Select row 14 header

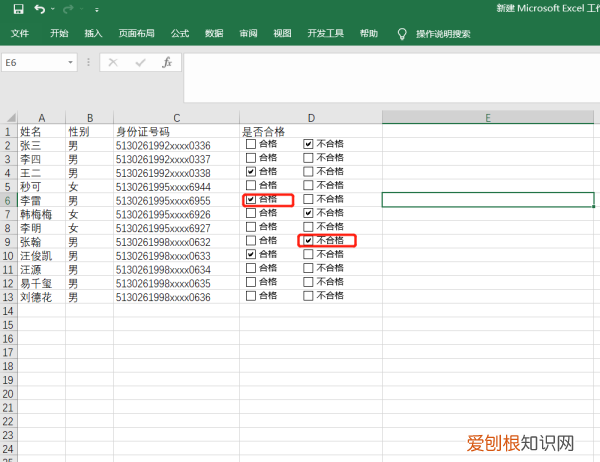[8, 311]
